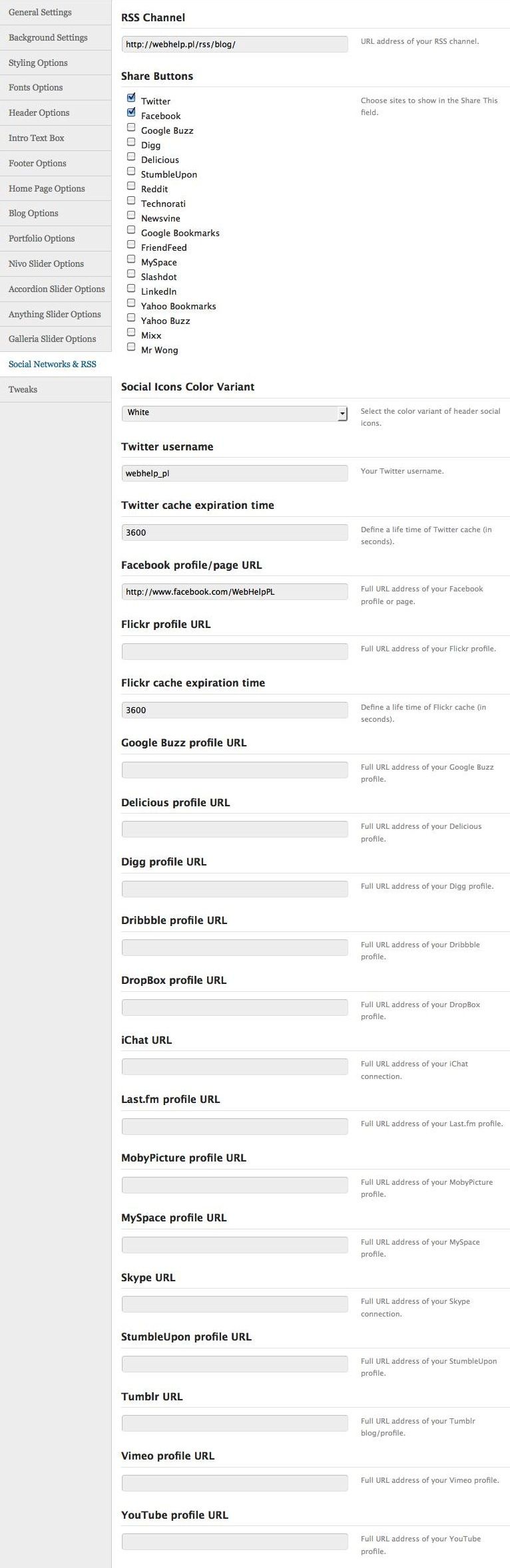Open the General Settings tab

[x=40, y=13]
